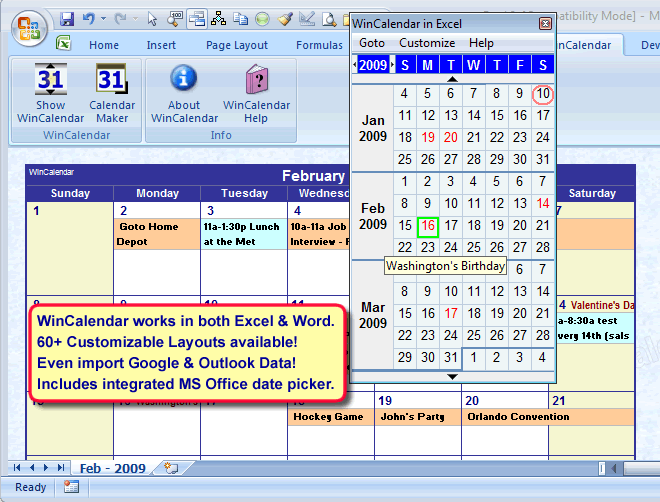Click the Undo arrow icon

(x=88, y=19)
